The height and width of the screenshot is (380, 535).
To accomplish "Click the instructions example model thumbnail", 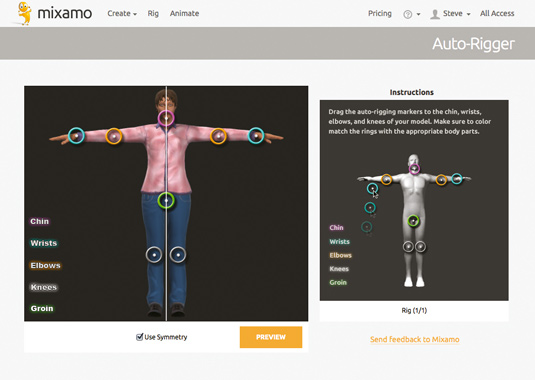I will [414, 220].
